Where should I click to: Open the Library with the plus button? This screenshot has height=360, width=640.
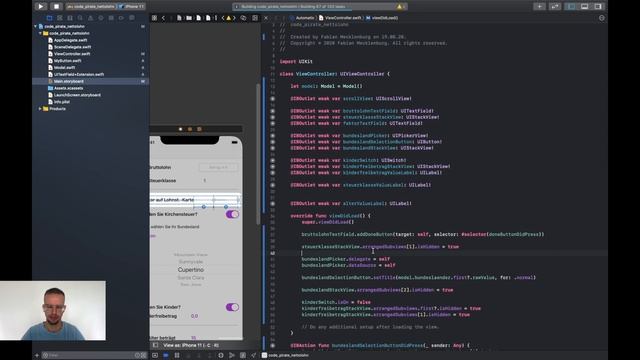point(540,7)
